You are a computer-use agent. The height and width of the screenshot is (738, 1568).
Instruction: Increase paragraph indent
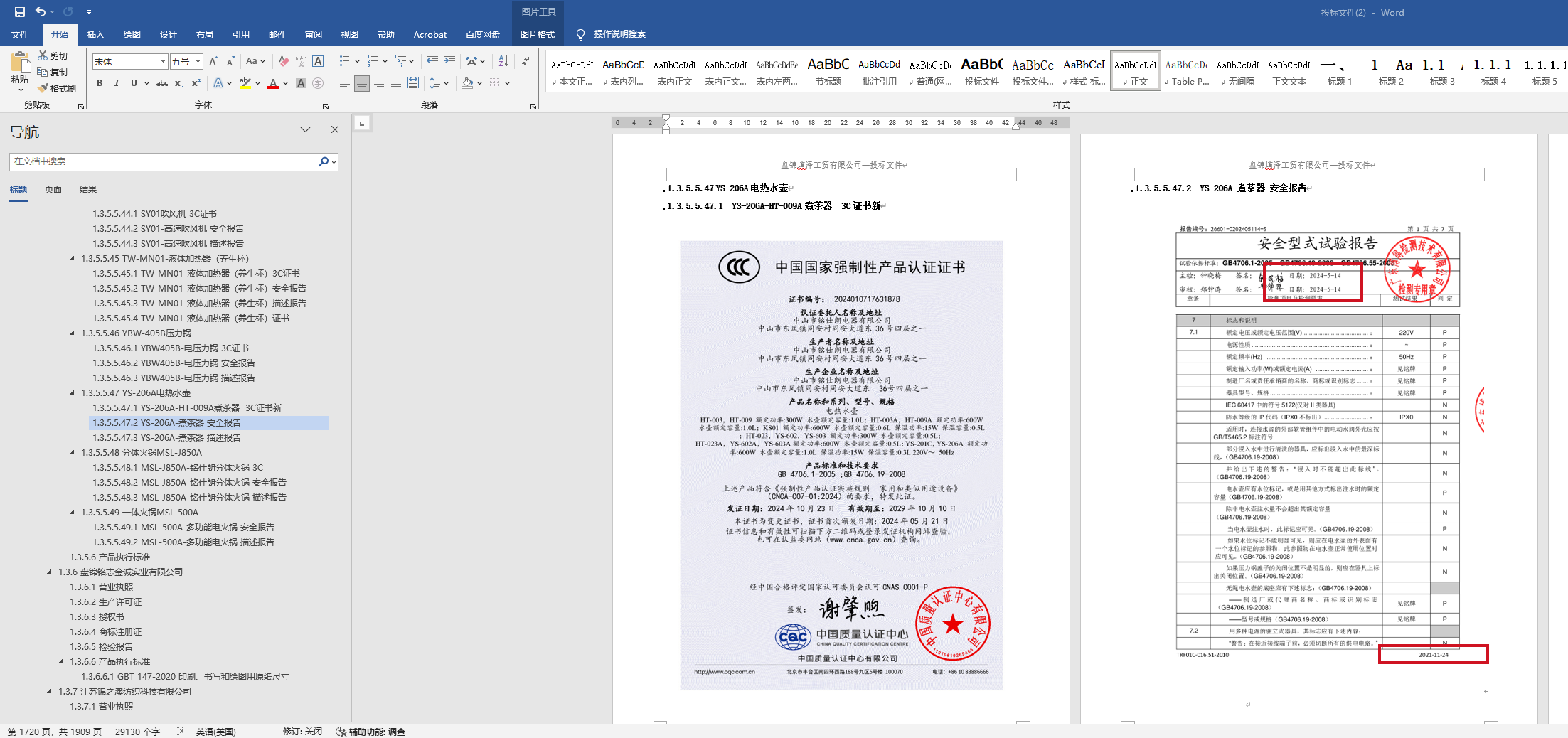click(449, 62)
